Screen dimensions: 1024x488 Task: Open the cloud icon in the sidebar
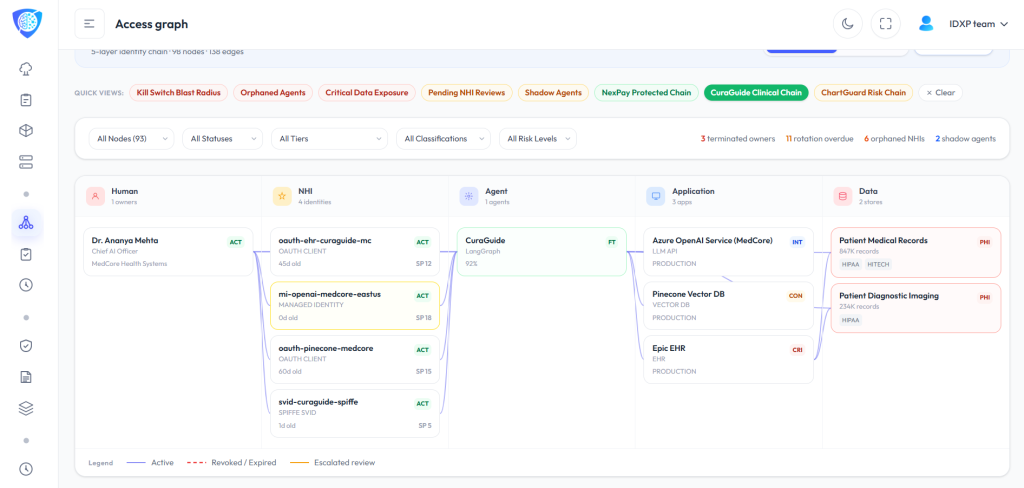pyautogui.click(x=26, y=69)
